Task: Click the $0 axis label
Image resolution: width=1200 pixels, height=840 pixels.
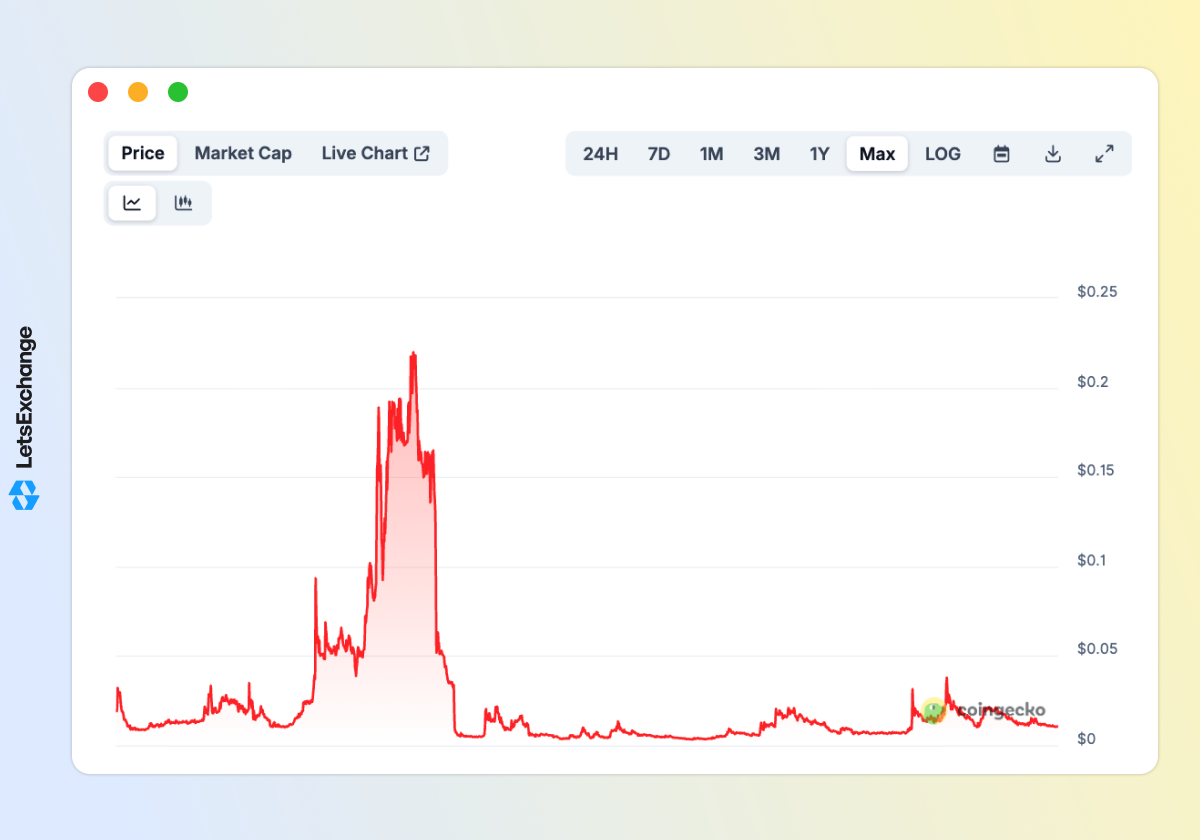Action: point(1086,739)
